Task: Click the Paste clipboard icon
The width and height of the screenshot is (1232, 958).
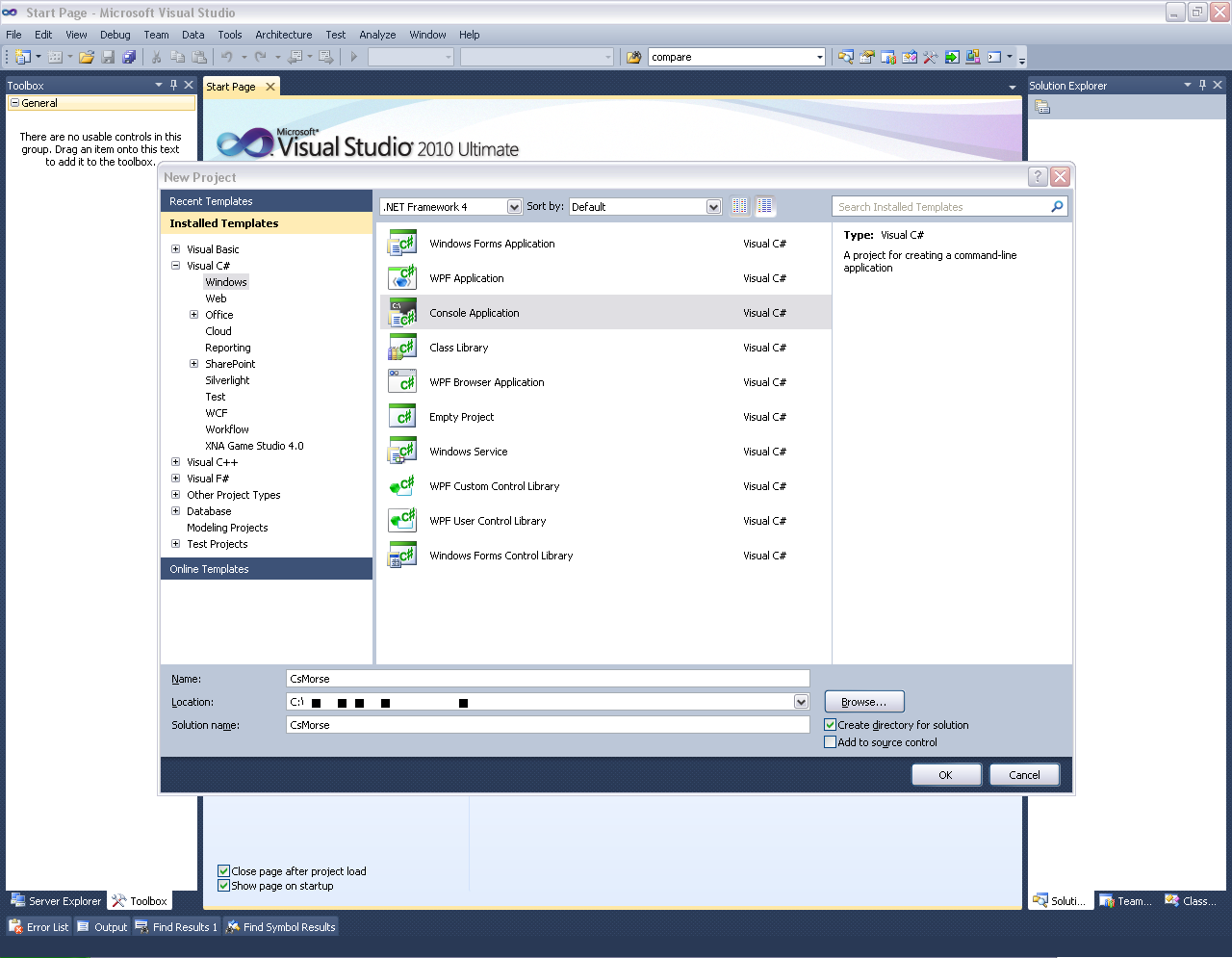Action: pyautogui.click(x=198, y=57)
